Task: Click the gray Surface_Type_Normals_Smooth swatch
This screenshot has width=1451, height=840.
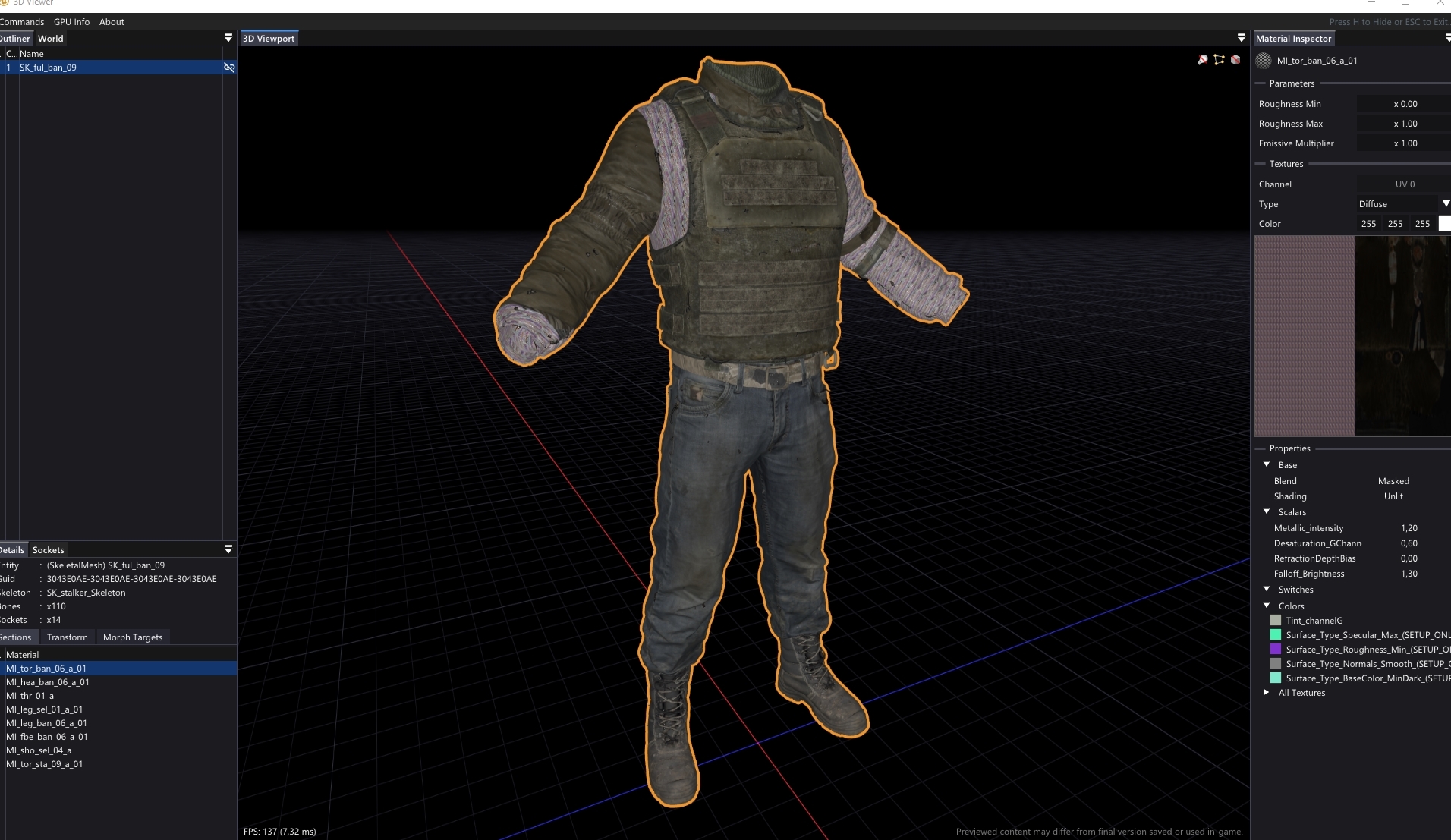Action: click(x=1276, y=663)
